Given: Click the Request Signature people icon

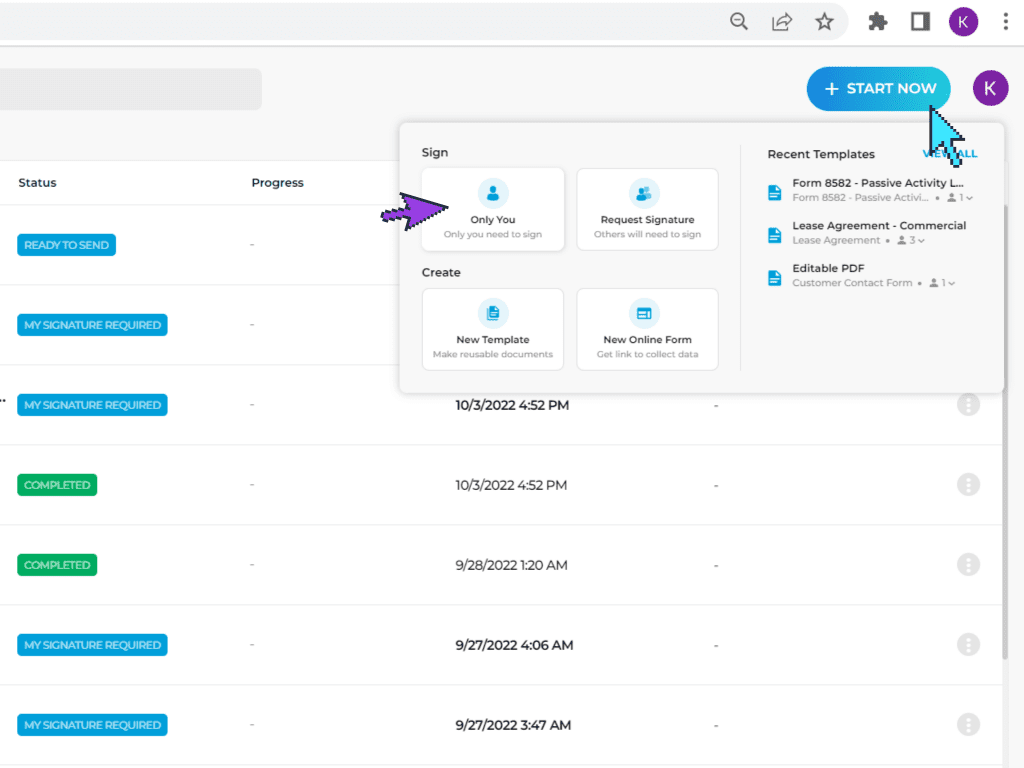Looking at the screenshot, I should [x=644, y=193].
